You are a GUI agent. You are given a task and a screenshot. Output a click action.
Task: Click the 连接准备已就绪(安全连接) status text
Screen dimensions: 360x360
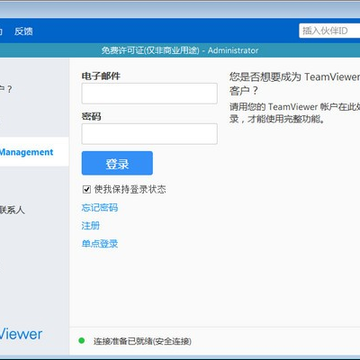pos(142,341)
